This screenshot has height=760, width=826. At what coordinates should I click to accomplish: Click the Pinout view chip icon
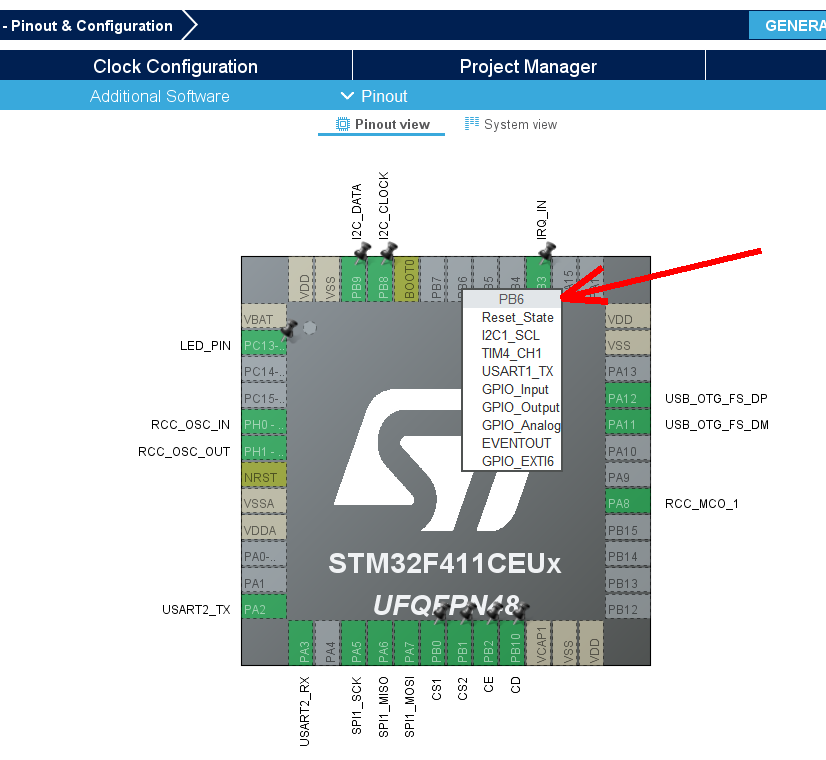pos(342,124)
